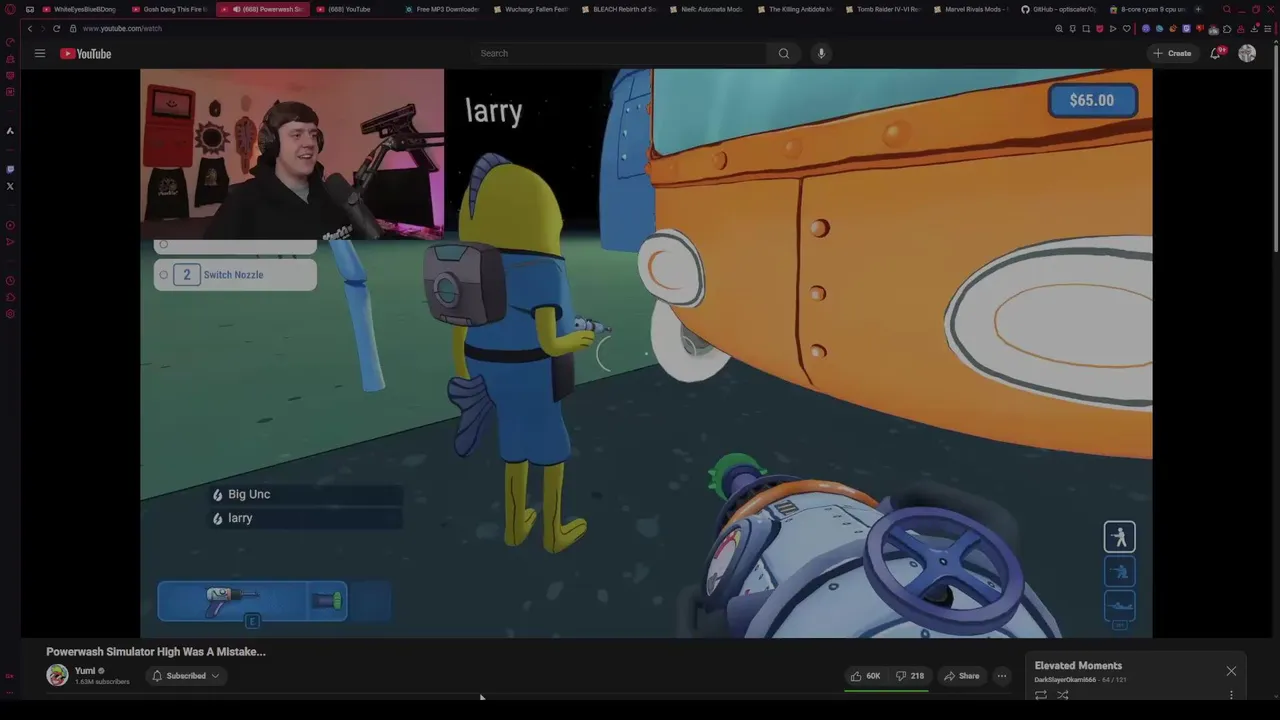The width and height of the screenshot is (1280, 720).
Task: Click the YouTube search magnifier button
Action: pos(784,53)
